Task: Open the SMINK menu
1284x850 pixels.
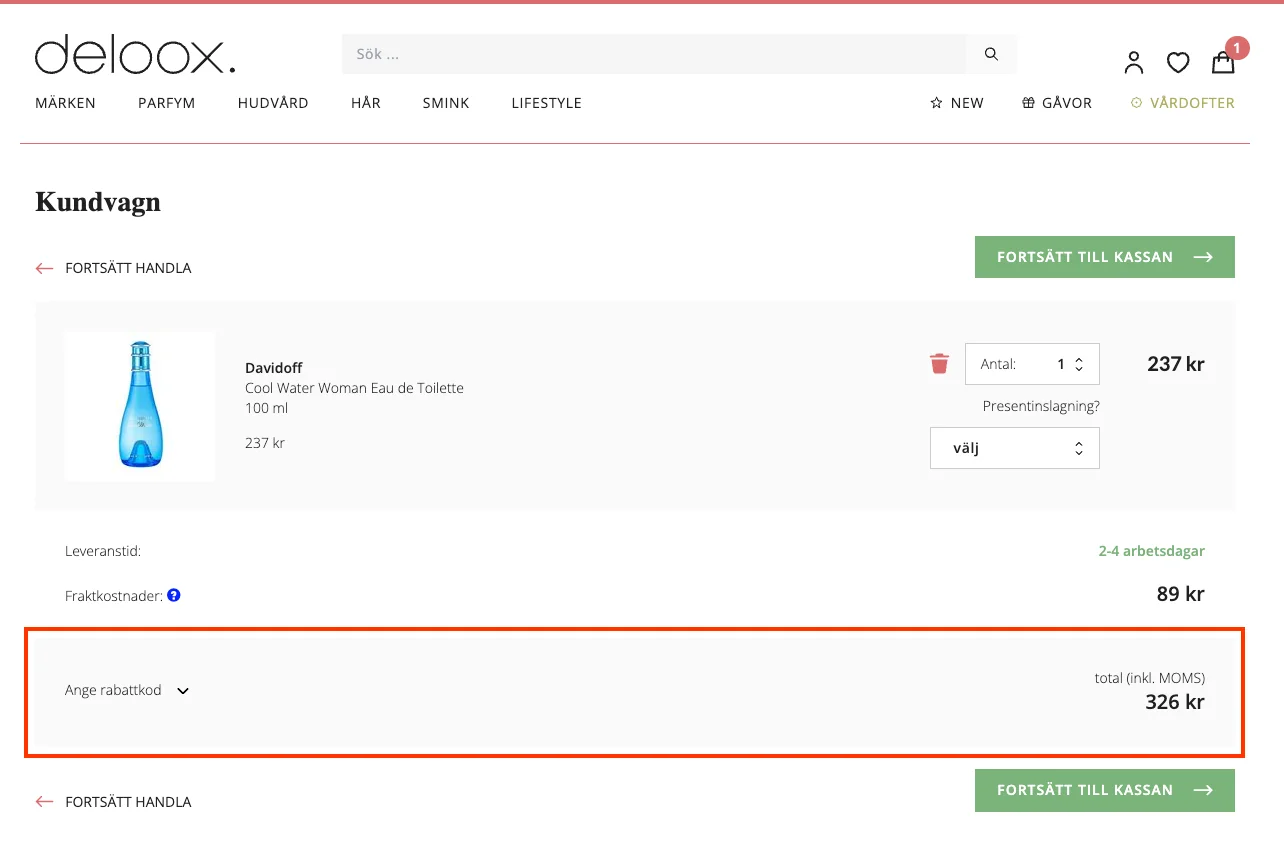Action: click(x=446, y=103)
